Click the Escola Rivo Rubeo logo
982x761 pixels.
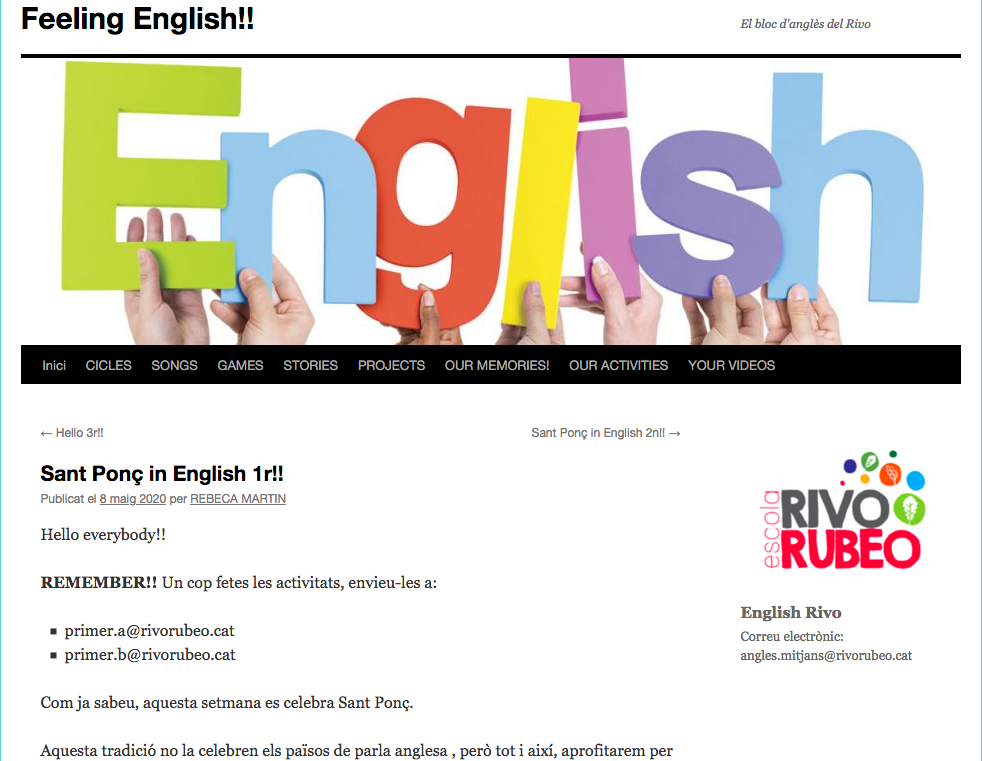(x=840, y=515)
